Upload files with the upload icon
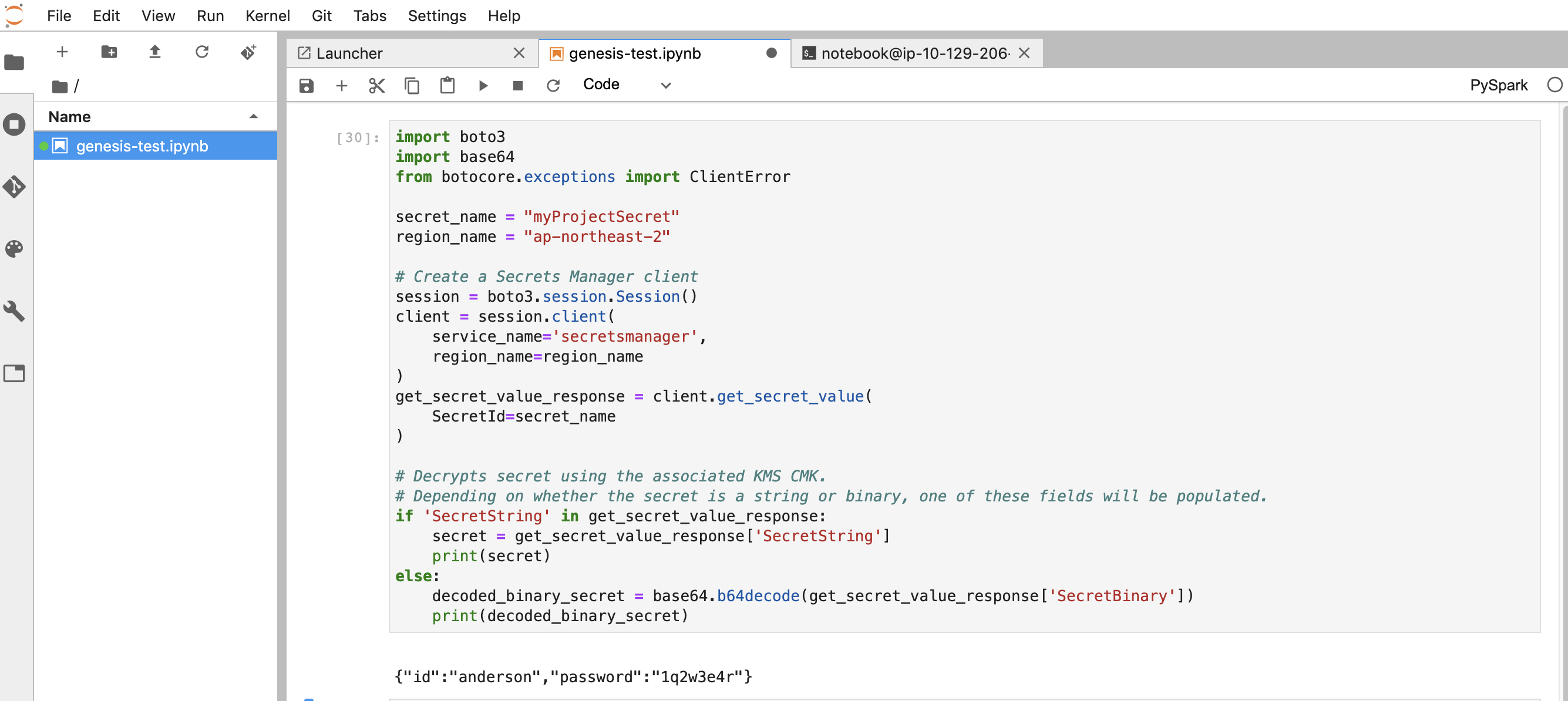The image size is (1568, 701). pos(154,52)
